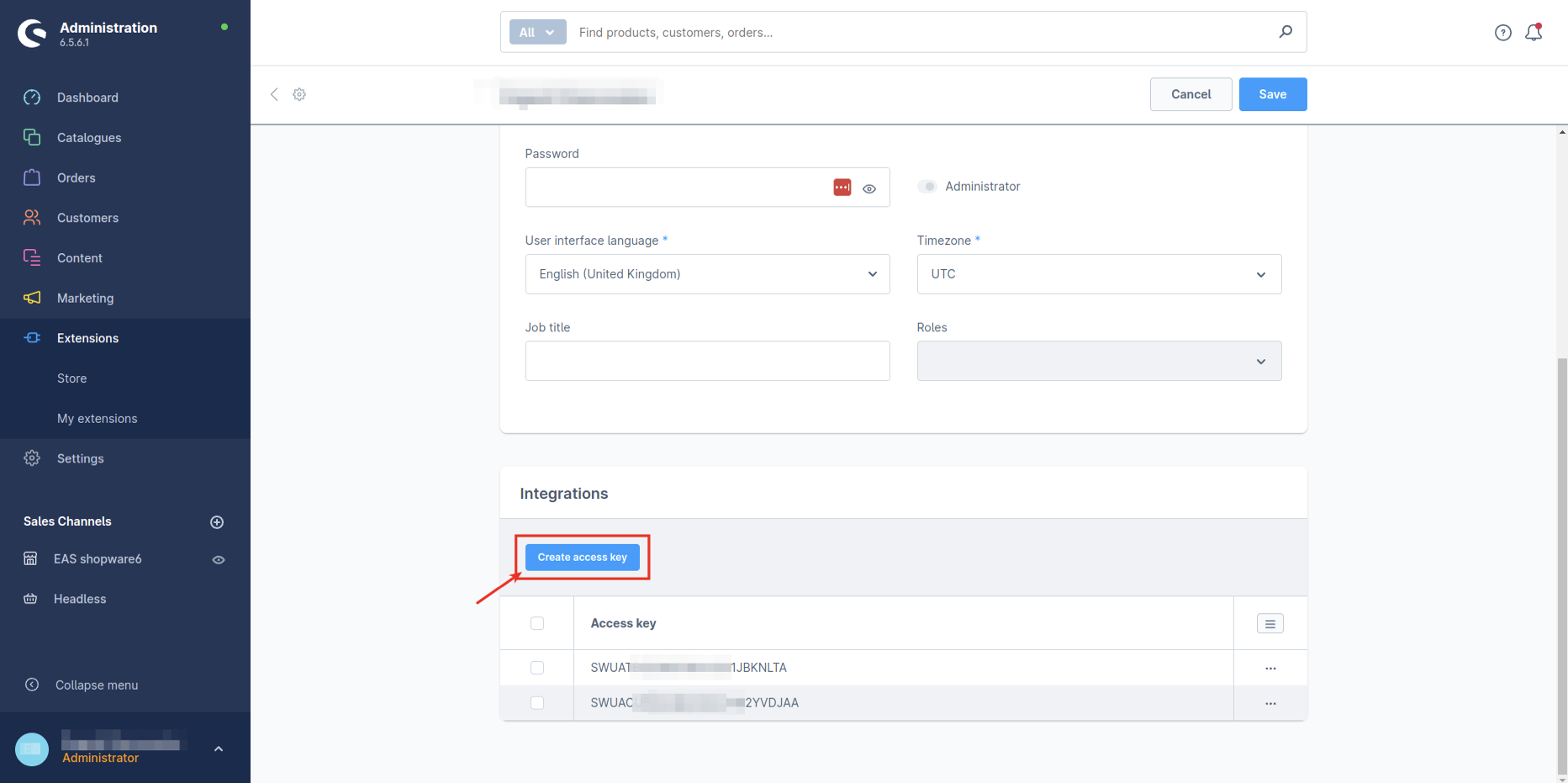1568x783 pixels.
Task: Check the SWUAC access key row checkbox
Action: 537,703
